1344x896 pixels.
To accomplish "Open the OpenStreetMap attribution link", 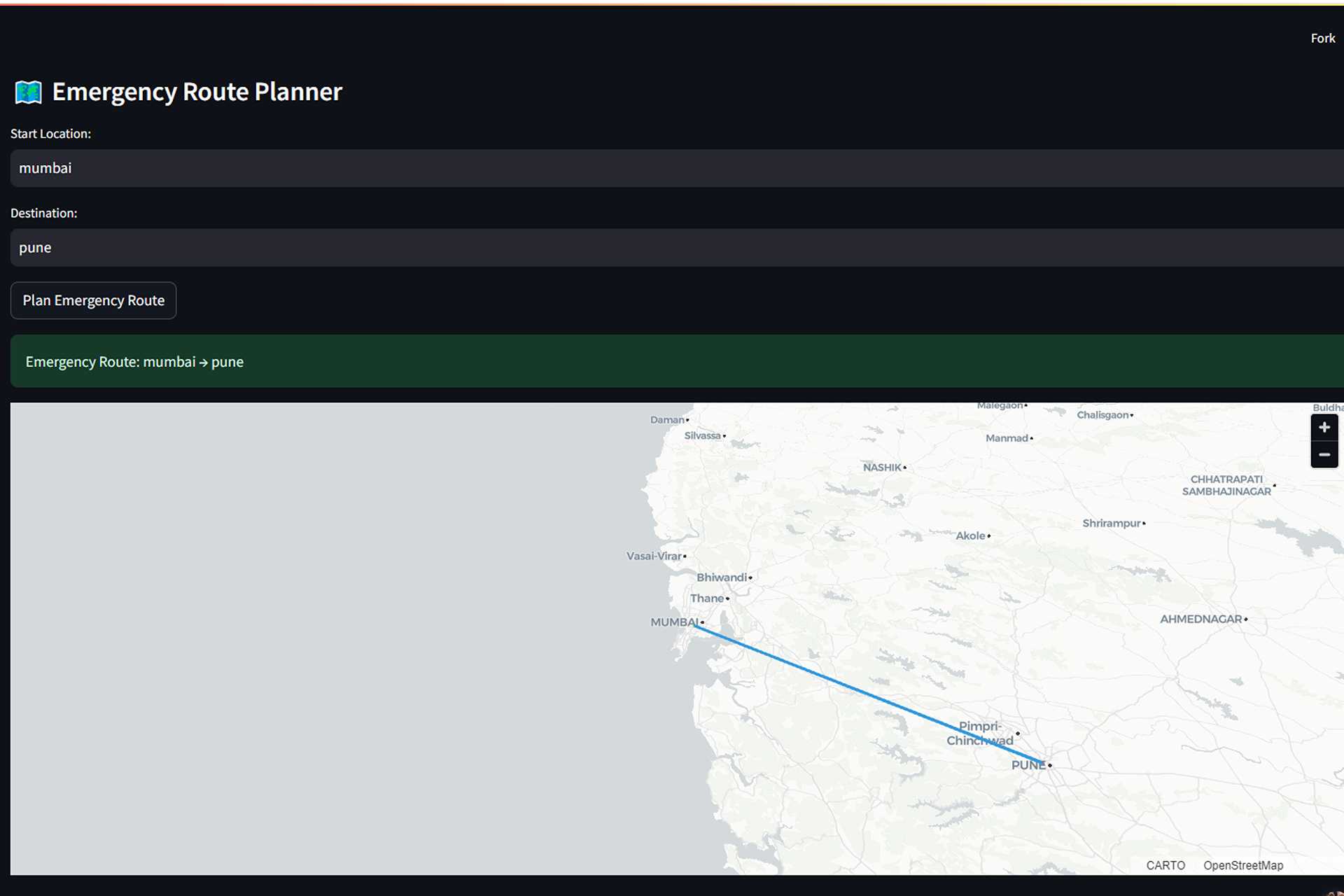I will pyautogui.click(x=1242, y=865).
